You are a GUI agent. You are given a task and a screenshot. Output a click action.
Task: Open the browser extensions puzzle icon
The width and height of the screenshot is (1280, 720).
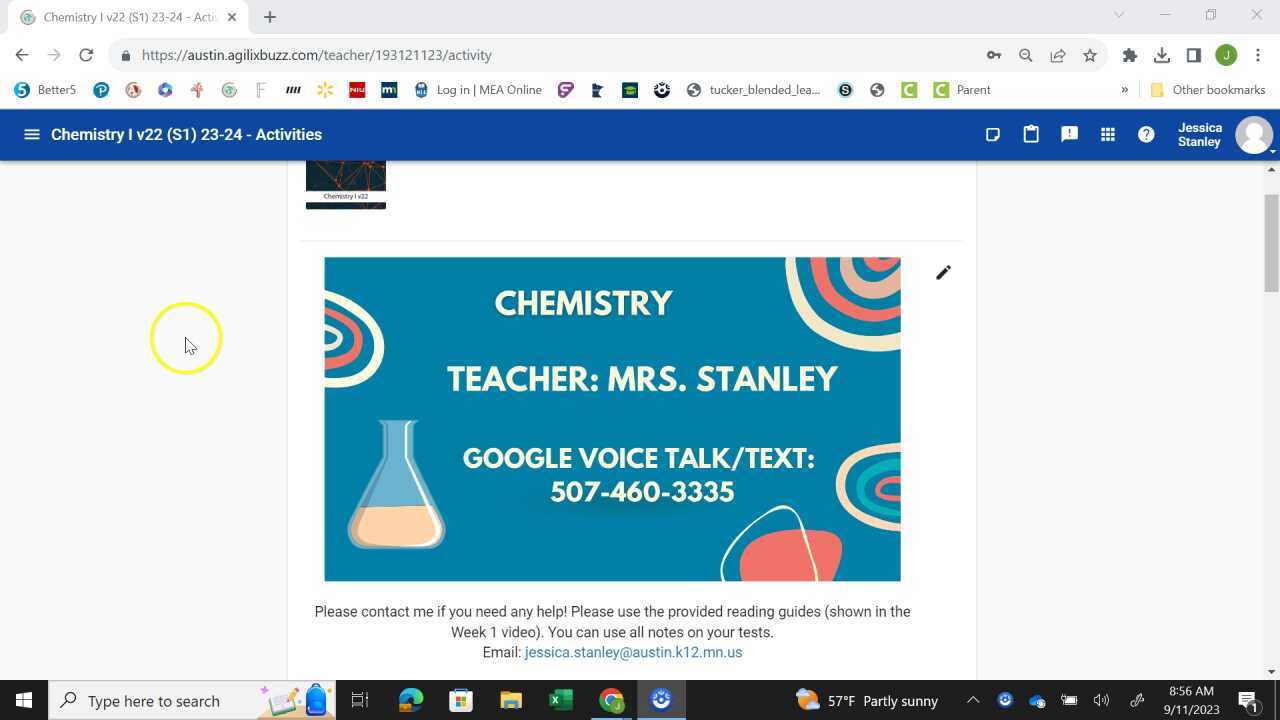1130,55
